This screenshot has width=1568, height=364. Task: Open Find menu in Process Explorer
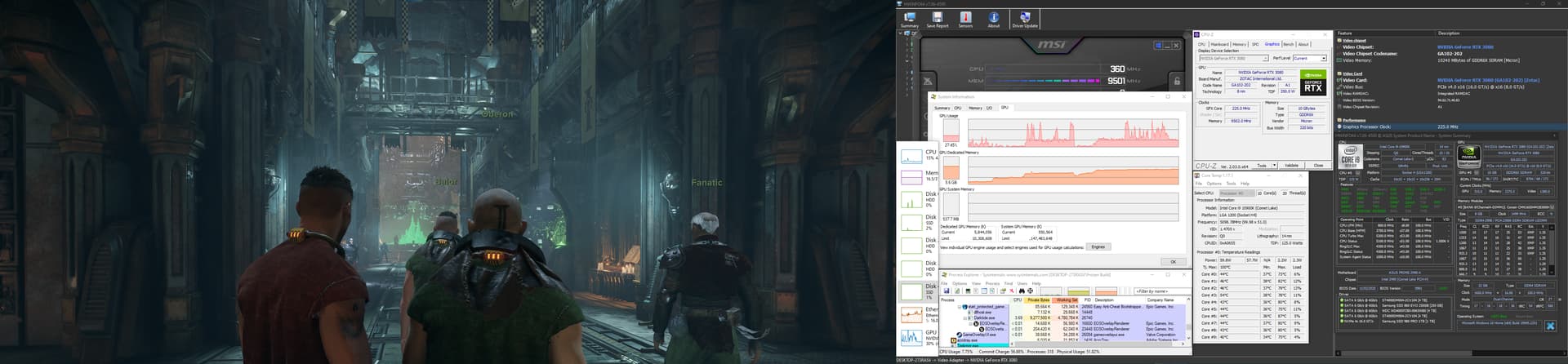(x=1009, y=284)
